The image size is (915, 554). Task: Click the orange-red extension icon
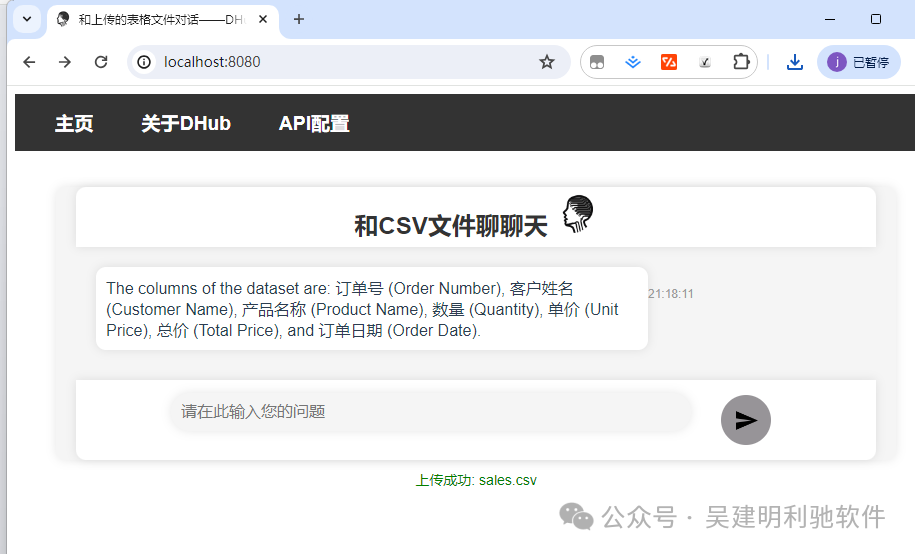click(x=669, y=62)
